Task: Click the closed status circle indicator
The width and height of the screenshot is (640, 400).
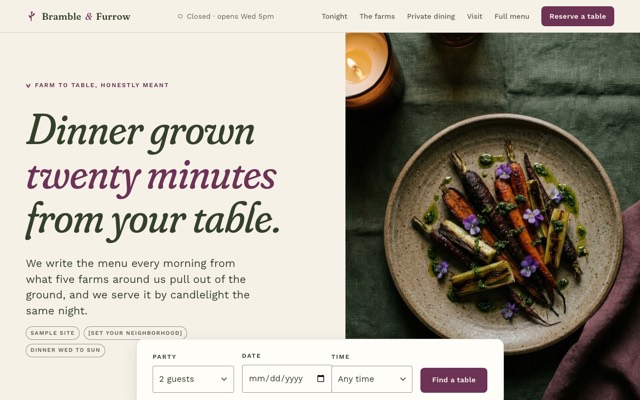Action: pos(180,16)
